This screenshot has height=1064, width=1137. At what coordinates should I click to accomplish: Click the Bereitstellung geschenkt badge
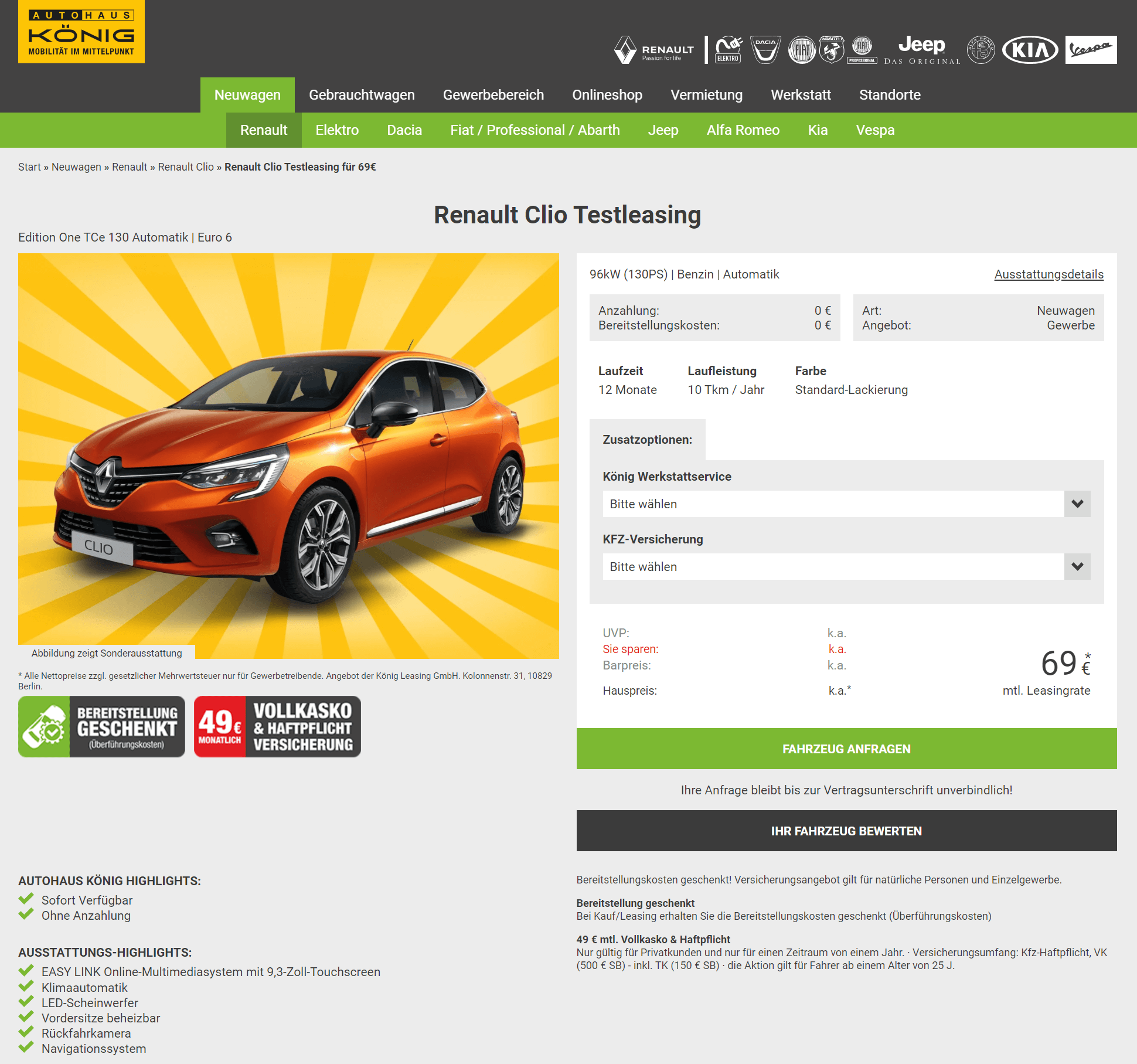point(102,727)
